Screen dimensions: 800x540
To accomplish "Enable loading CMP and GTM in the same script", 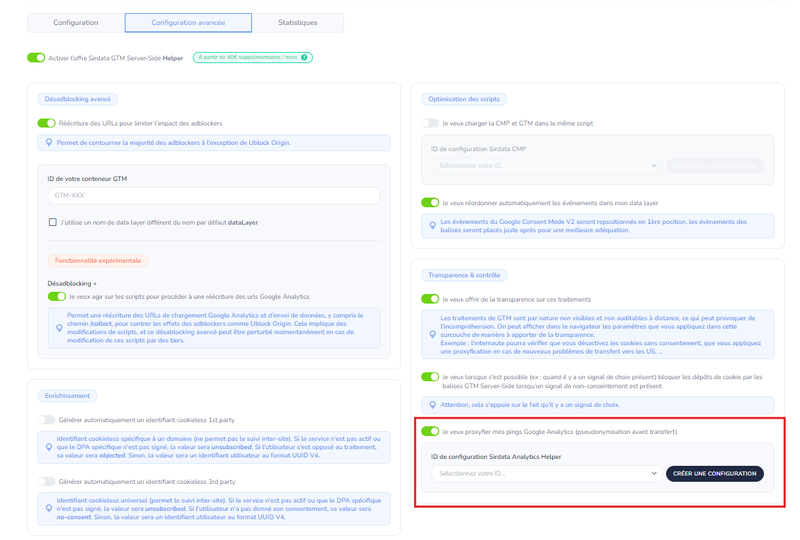I will [x=430, y=123].
